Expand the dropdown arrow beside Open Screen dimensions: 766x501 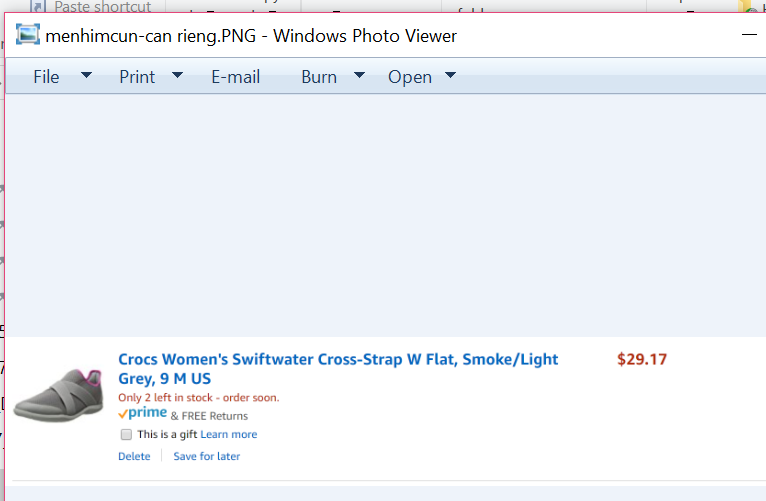[450, 76]
